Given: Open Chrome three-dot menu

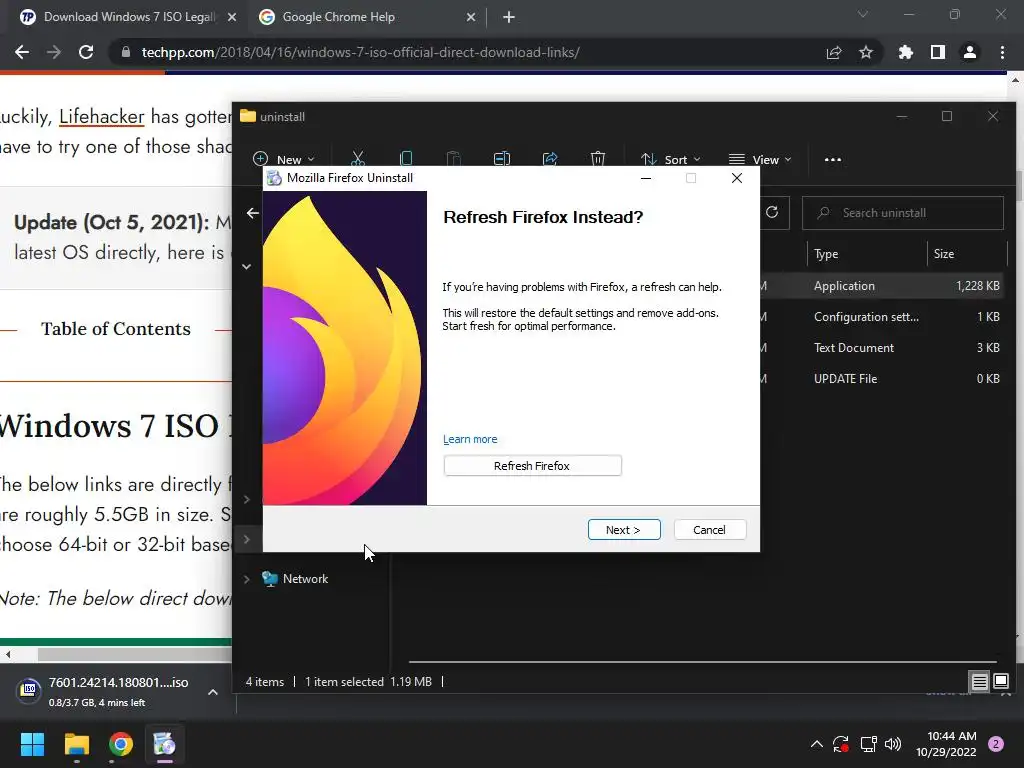Looking at the screenshot, I should coord(1002,52).
